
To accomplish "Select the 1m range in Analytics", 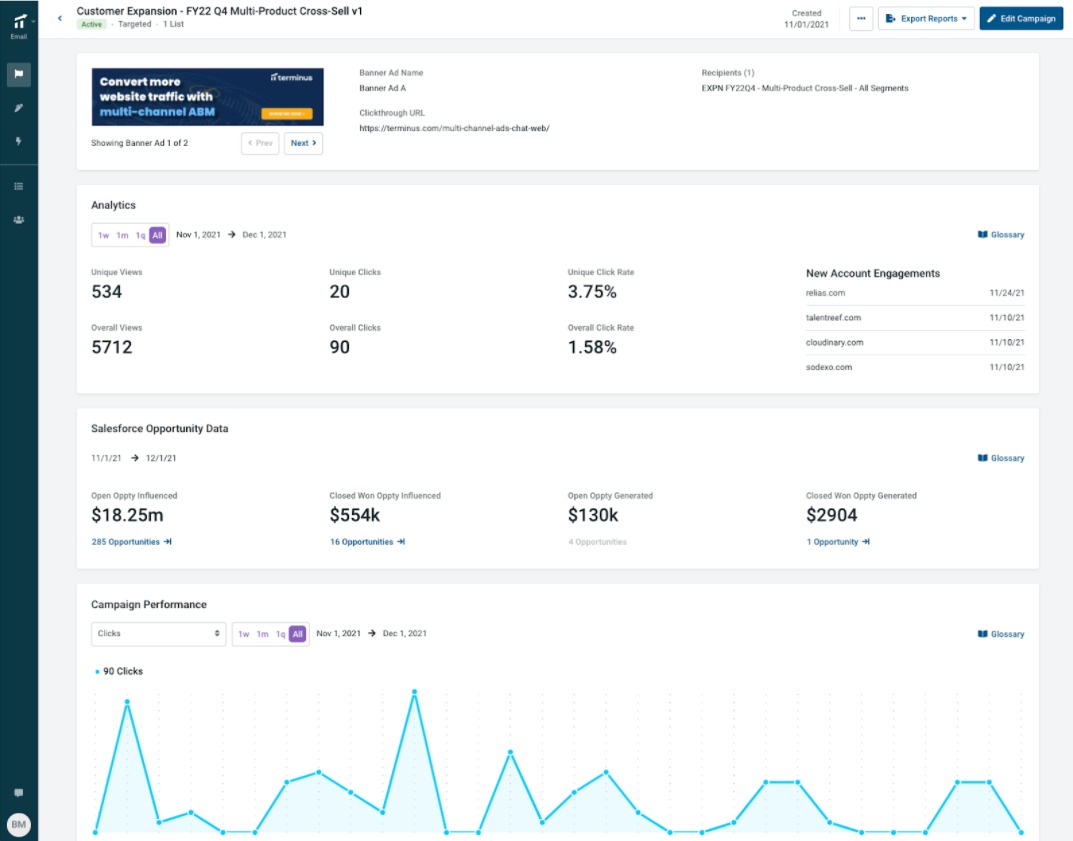I will [x=122, y=235].
